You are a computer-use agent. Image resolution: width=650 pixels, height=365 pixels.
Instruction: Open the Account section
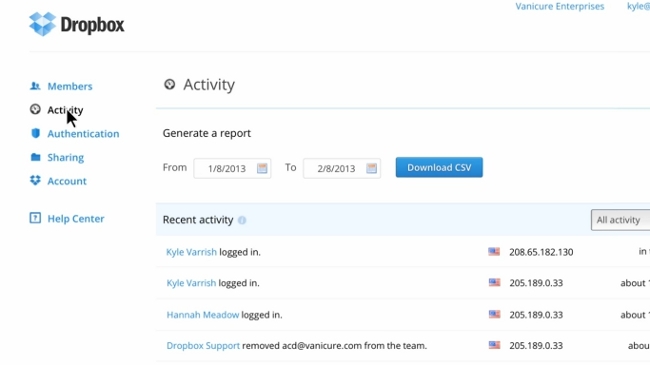[x=67, y=181]
